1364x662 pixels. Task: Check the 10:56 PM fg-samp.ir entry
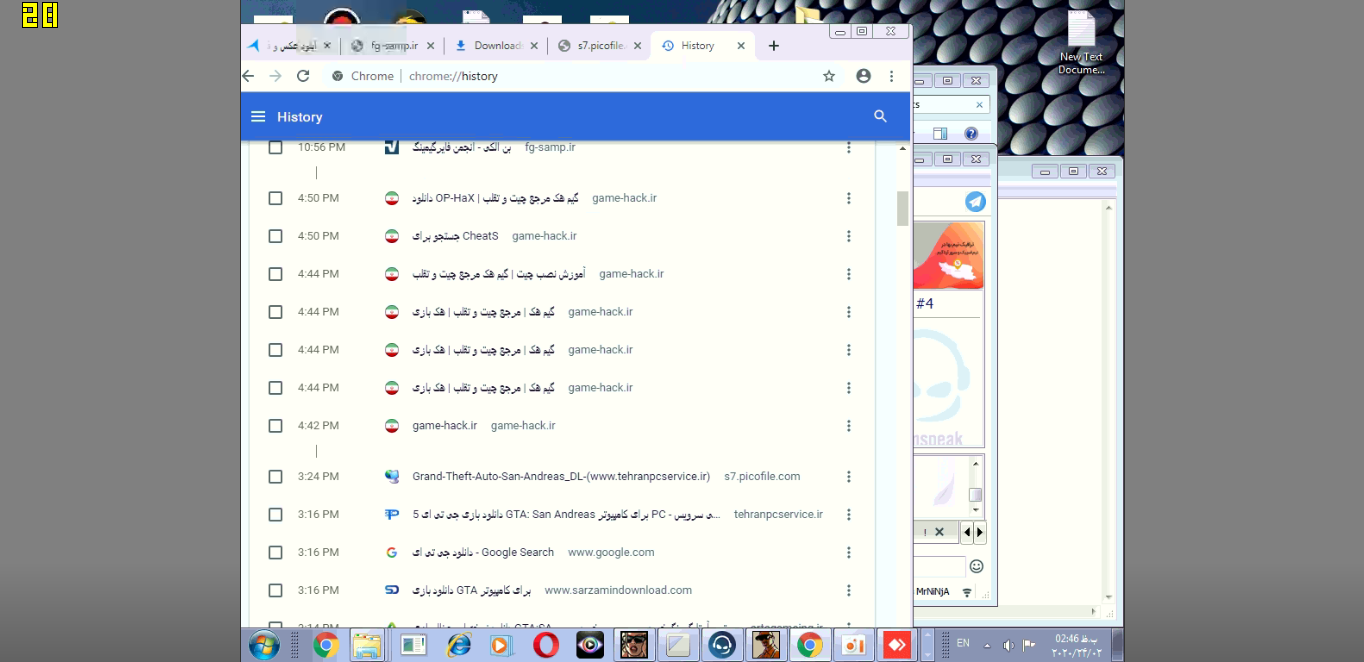pos(275,148)
